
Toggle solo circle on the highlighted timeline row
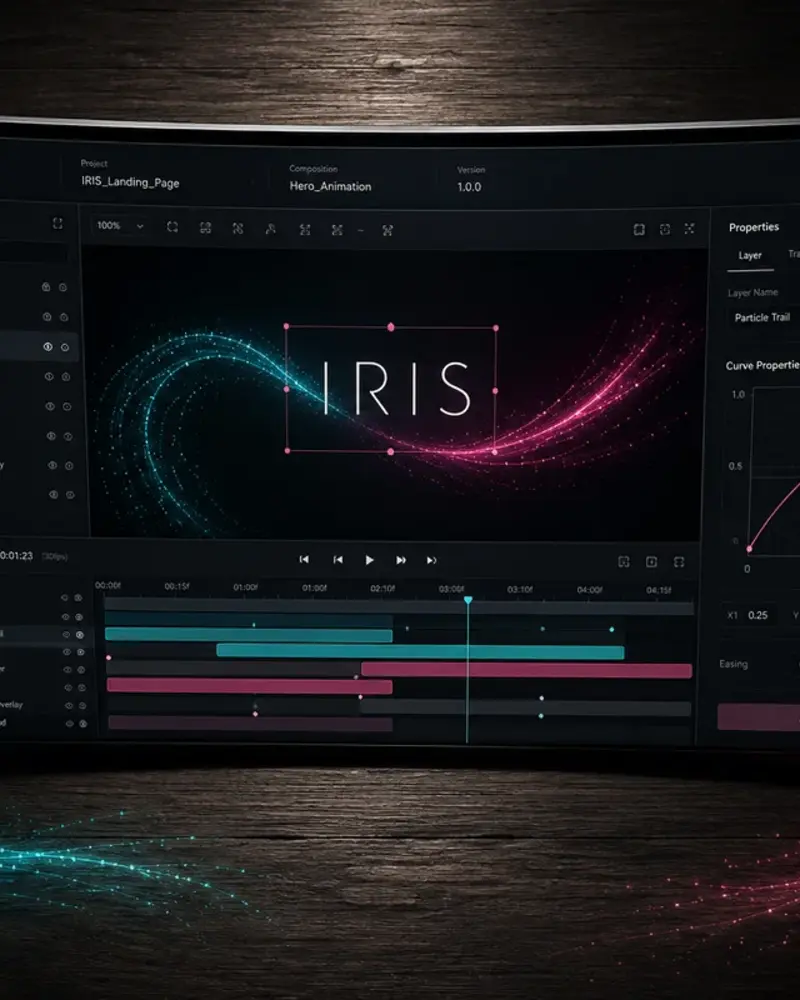coord(80,635)
